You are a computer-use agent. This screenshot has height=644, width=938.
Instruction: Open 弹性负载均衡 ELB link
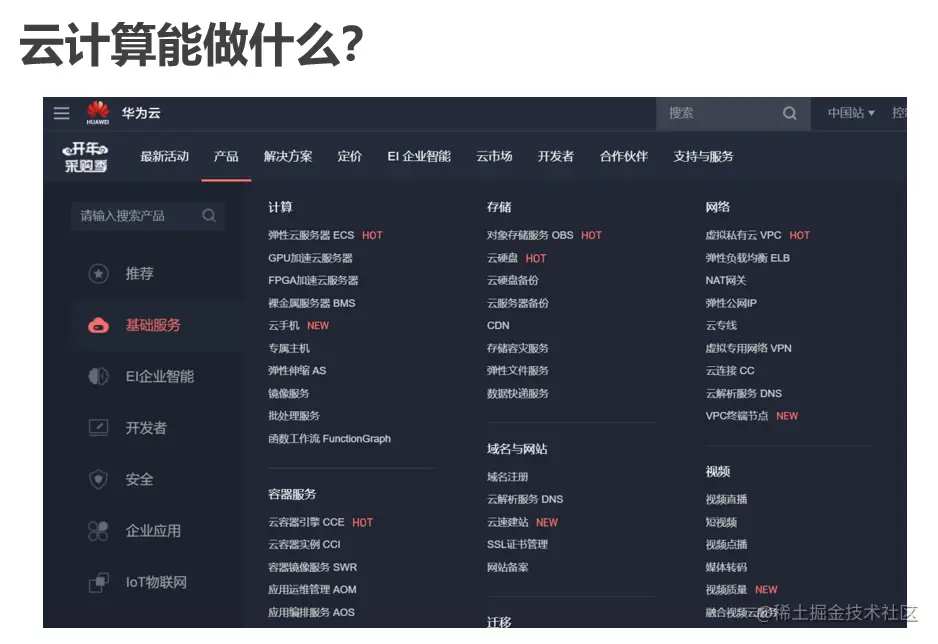748,258
